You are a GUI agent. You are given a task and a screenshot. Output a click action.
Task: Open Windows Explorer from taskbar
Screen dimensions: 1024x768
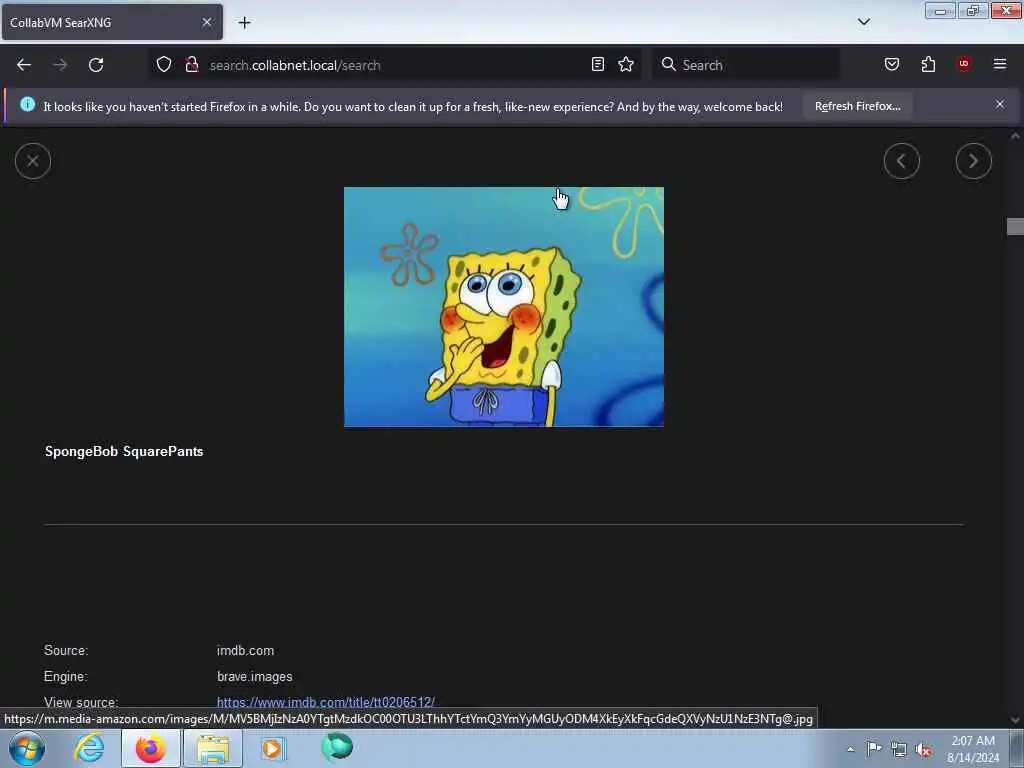point(213,748)
